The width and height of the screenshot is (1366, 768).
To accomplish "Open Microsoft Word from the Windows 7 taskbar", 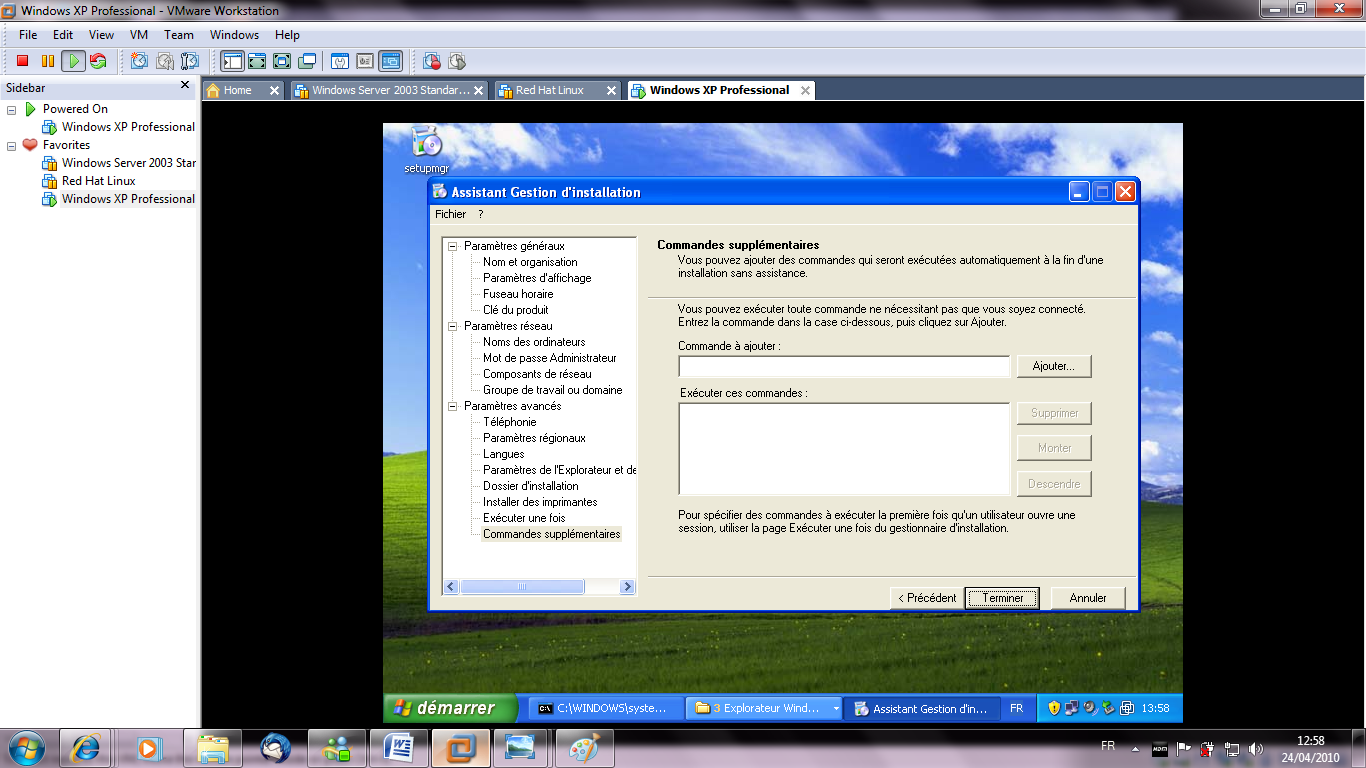I will point(398,748).
